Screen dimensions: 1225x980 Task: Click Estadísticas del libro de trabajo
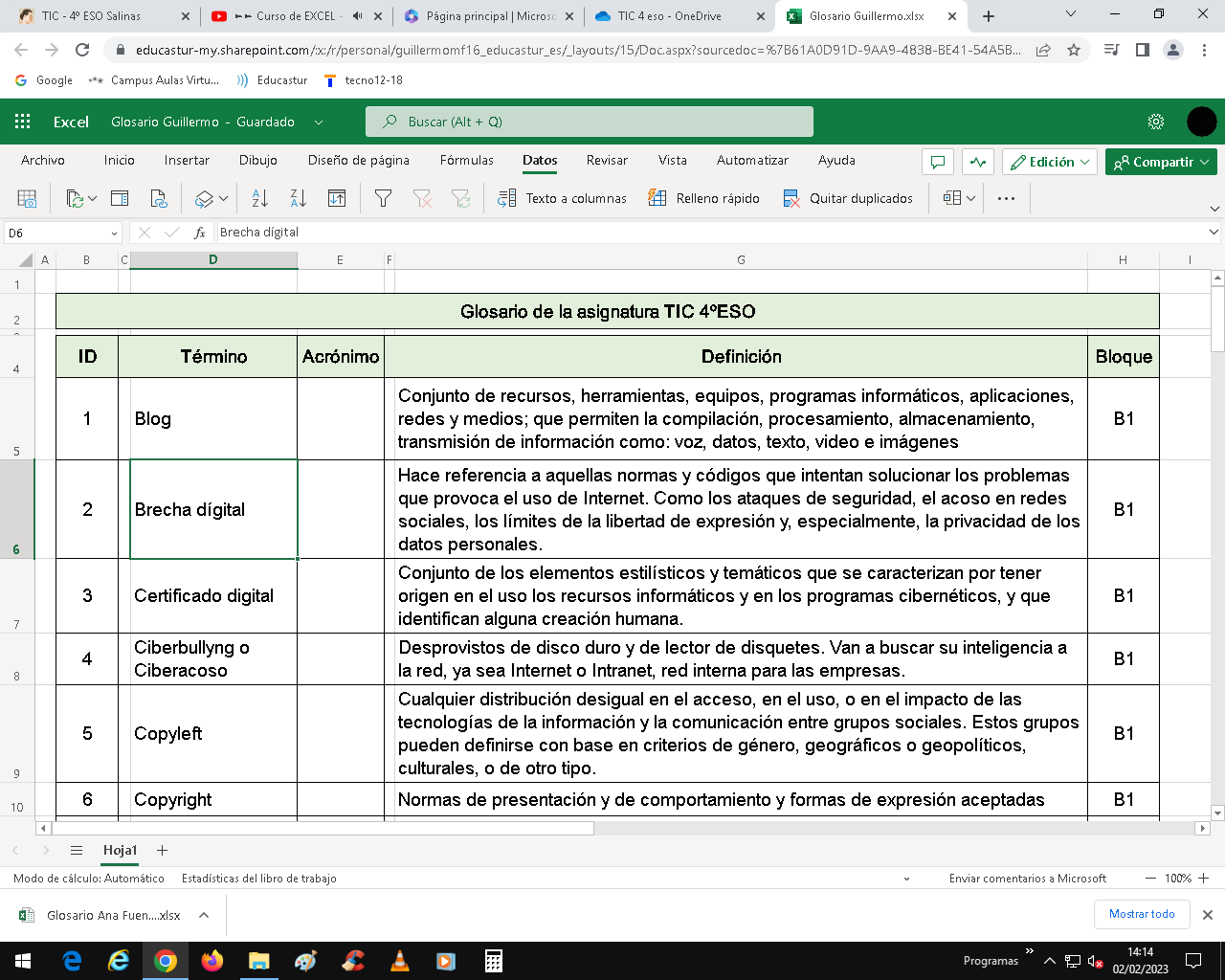[x=259, y=878]
